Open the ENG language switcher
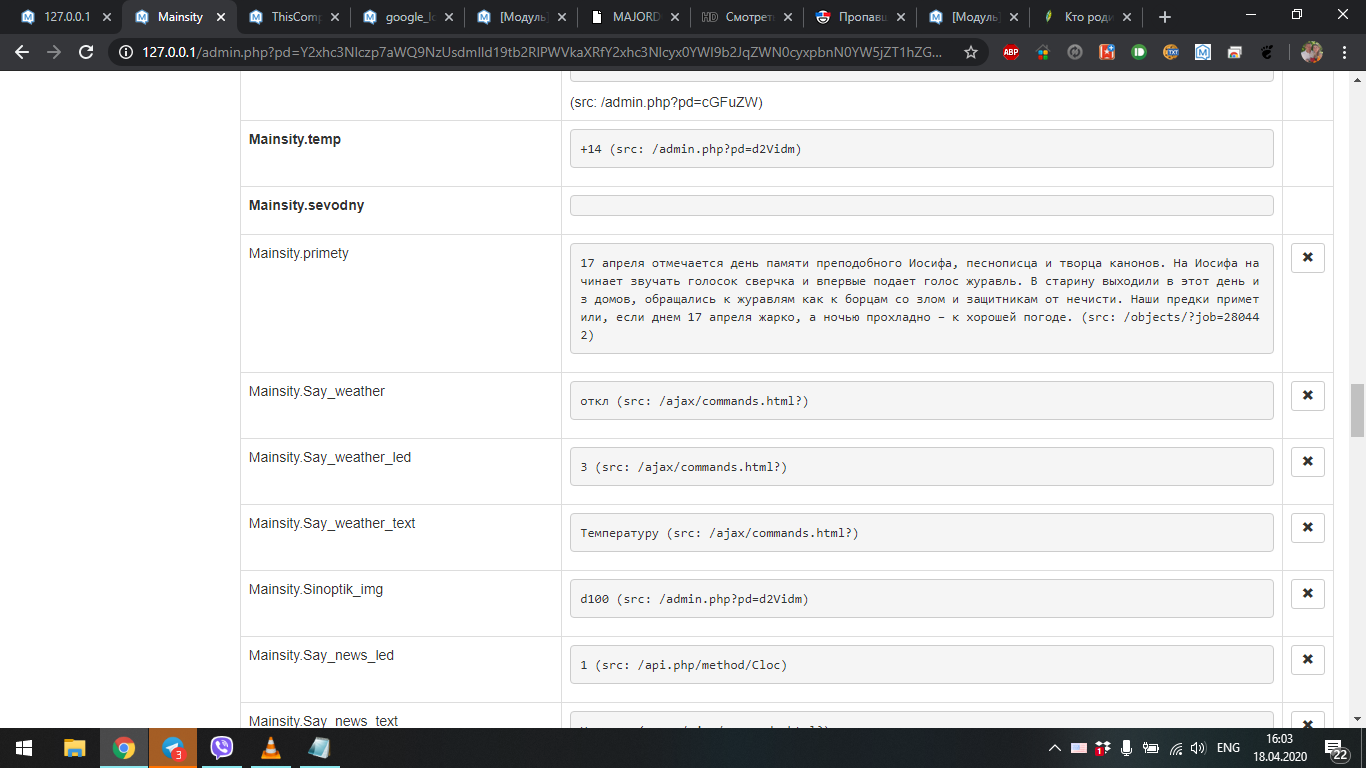1366x768 pixels. pos(1228,748)
